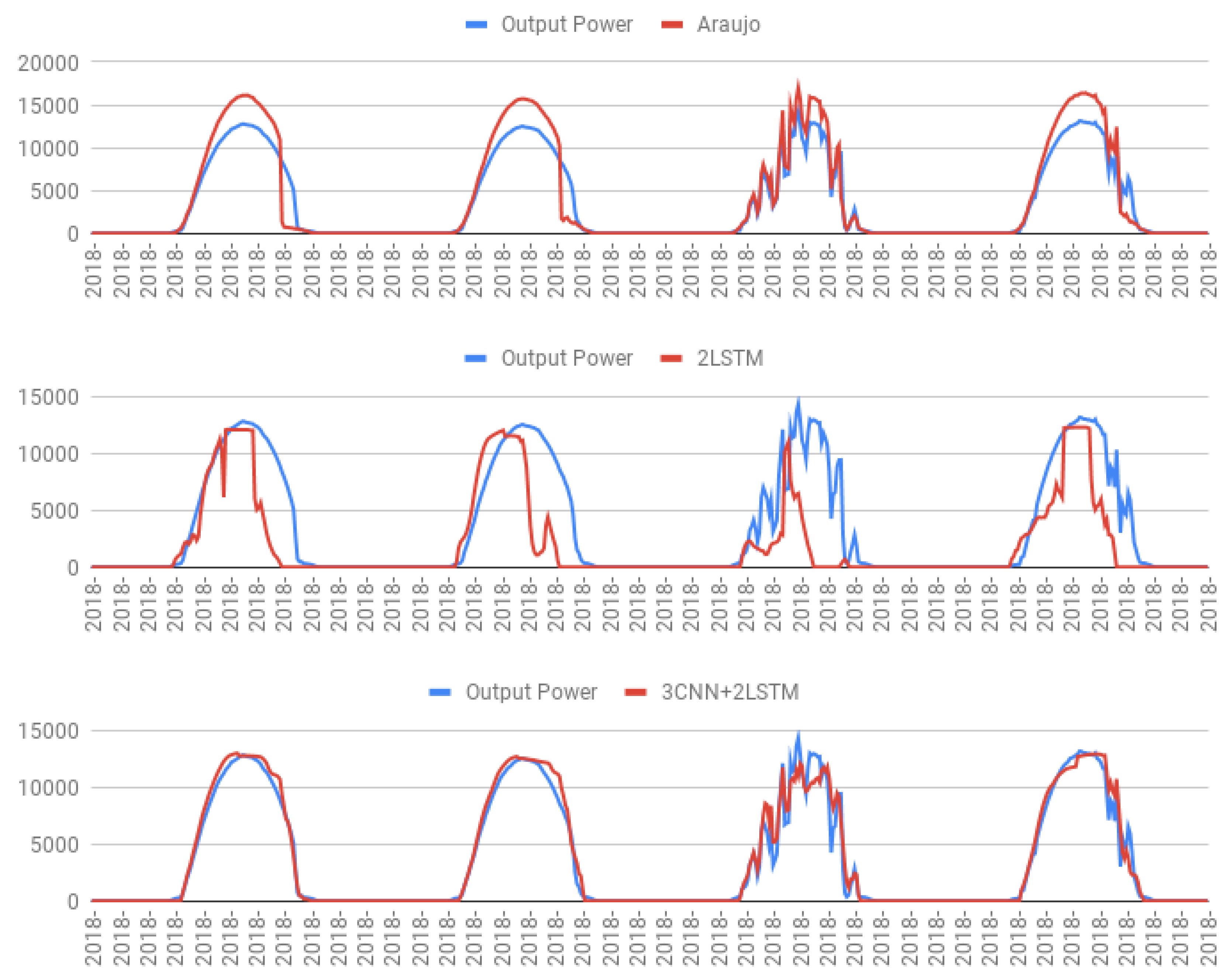Viewport: 1232px width, 980px height.
Task: Click first day's red peak in Araujo chart
Action: 245,96
